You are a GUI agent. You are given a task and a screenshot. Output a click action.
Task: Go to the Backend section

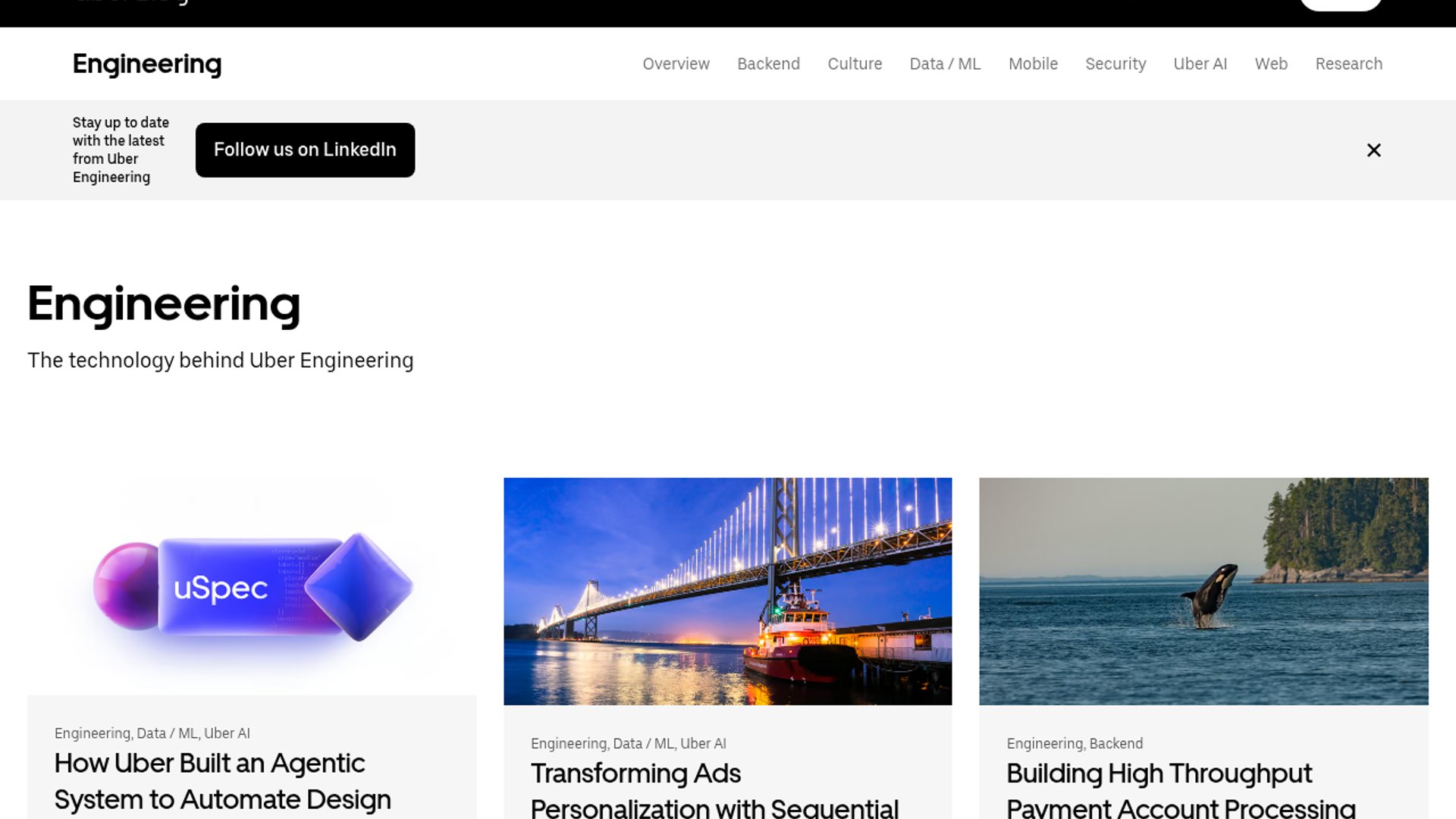768,64
